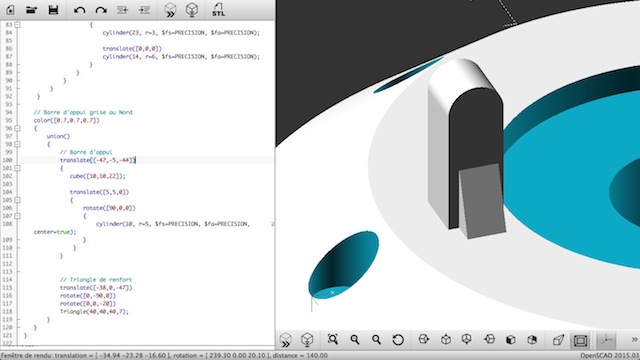Screen dimensions: 640x360
Task: Switch to the Top view
Action: 446,339
